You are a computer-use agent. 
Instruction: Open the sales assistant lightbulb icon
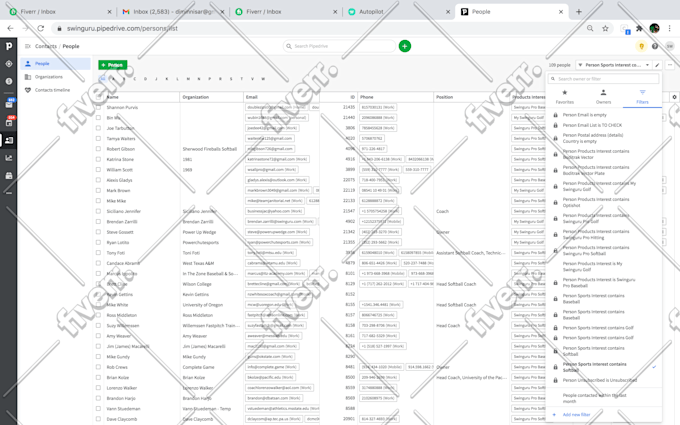coord(641,46)
